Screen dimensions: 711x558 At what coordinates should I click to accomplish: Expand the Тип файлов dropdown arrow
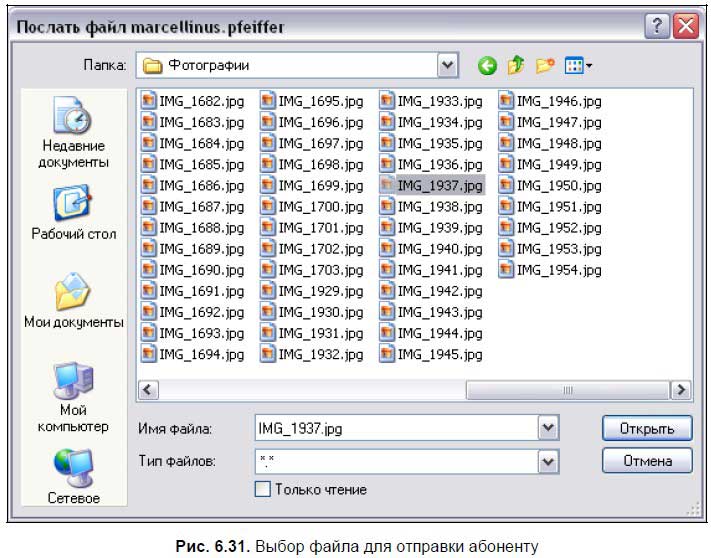547,461
